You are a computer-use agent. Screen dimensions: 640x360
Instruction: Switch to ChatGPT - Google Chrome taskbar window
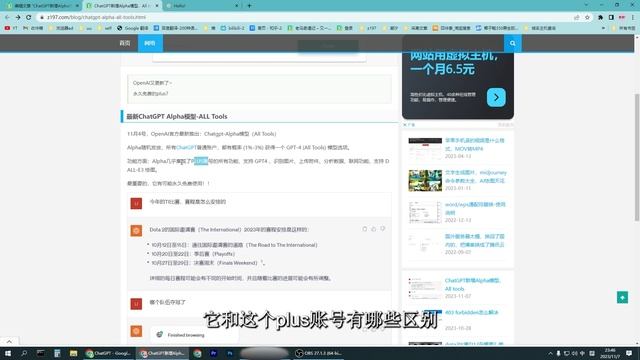[x=109, y=353]
